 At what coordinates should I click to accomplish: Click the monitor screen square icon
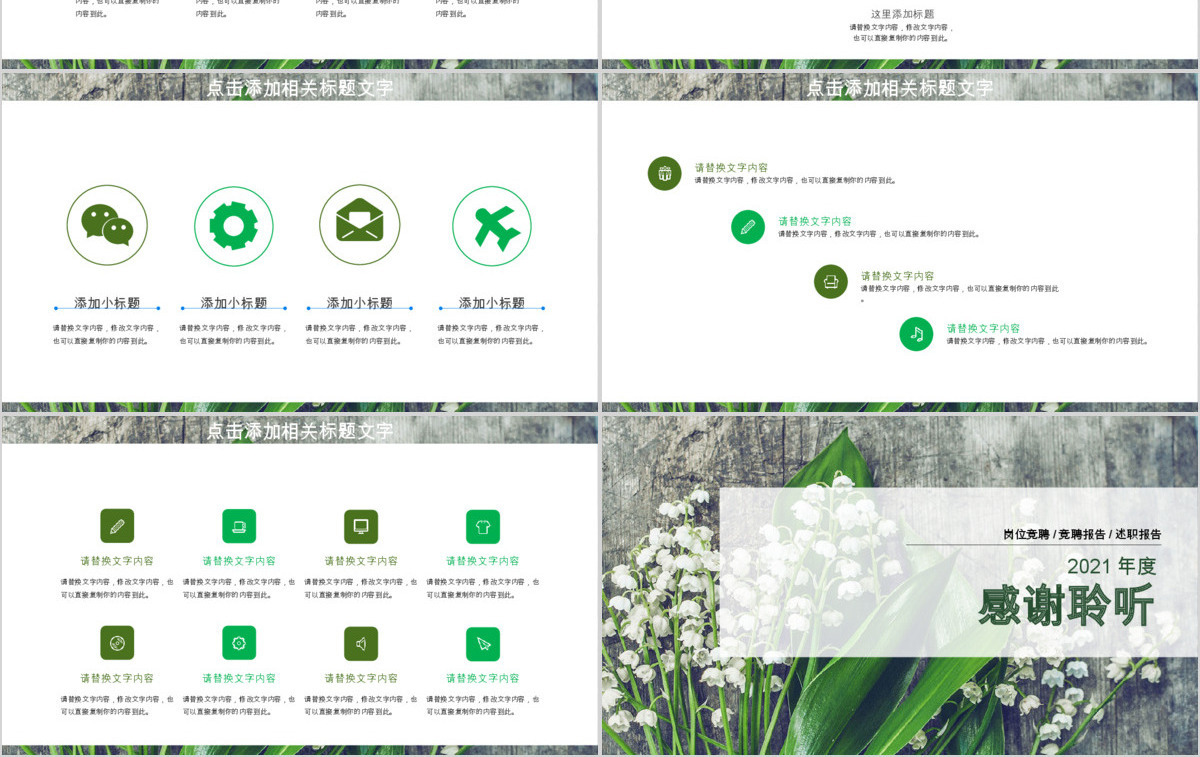pos(361,526)
